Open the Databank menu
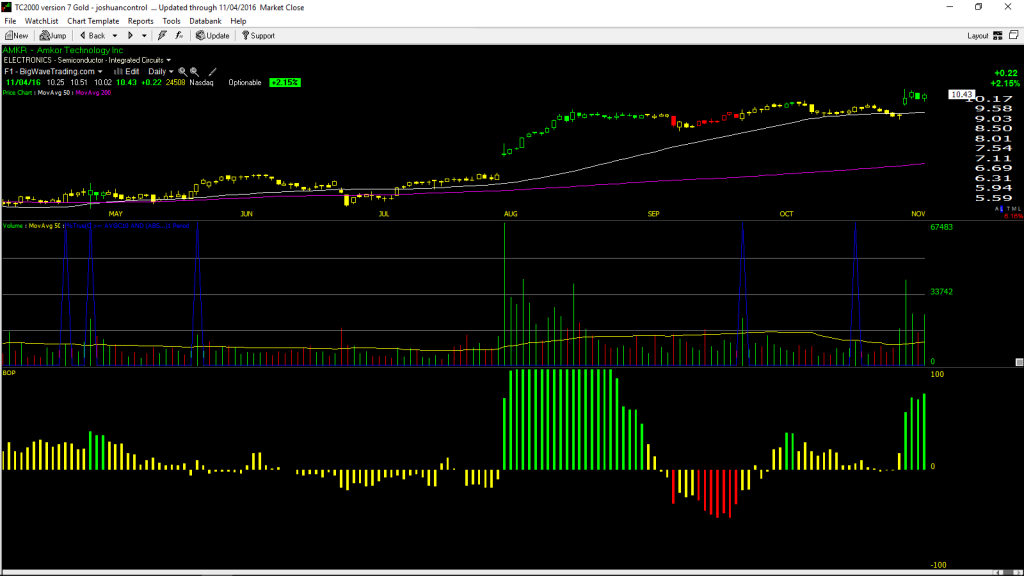Image resolution: width=1024 pixels, height=576 pixels. (205, 21)
